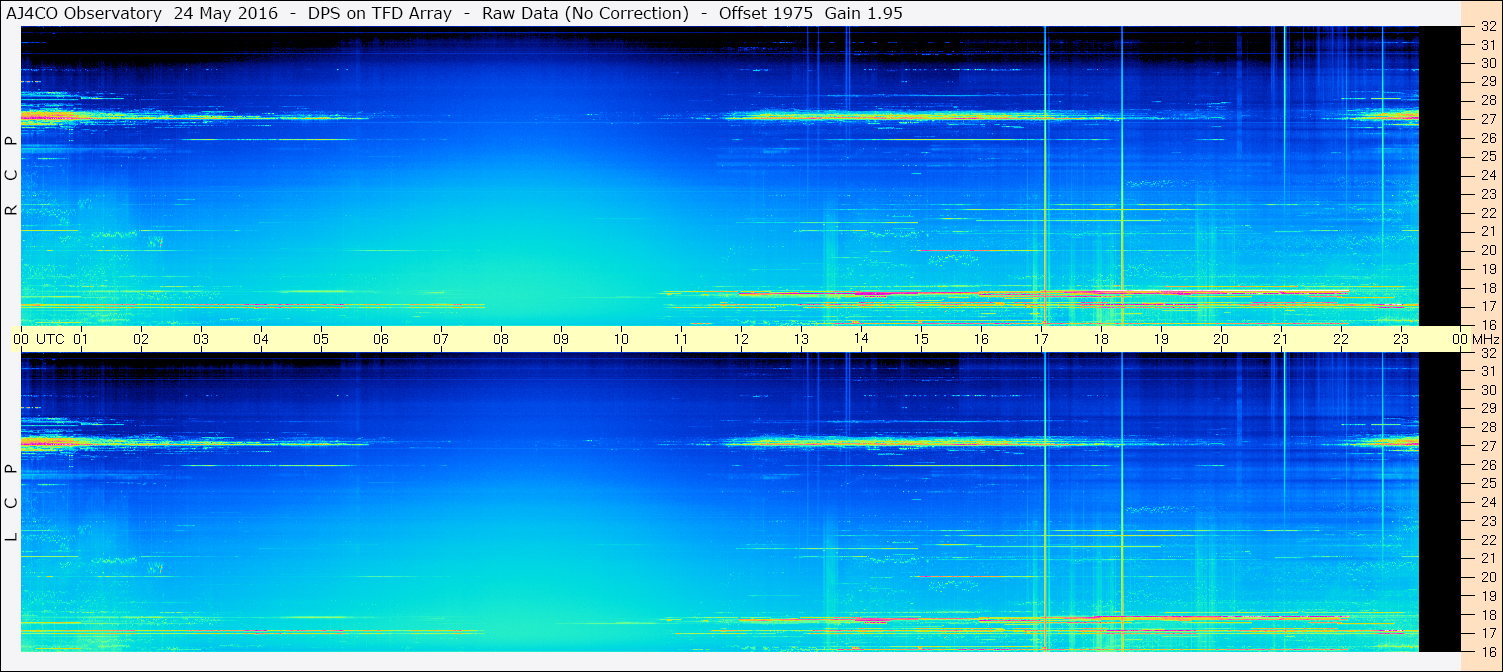Click the vertical LCP panel label
The image size is (1503, 672).
pos(11,503)
